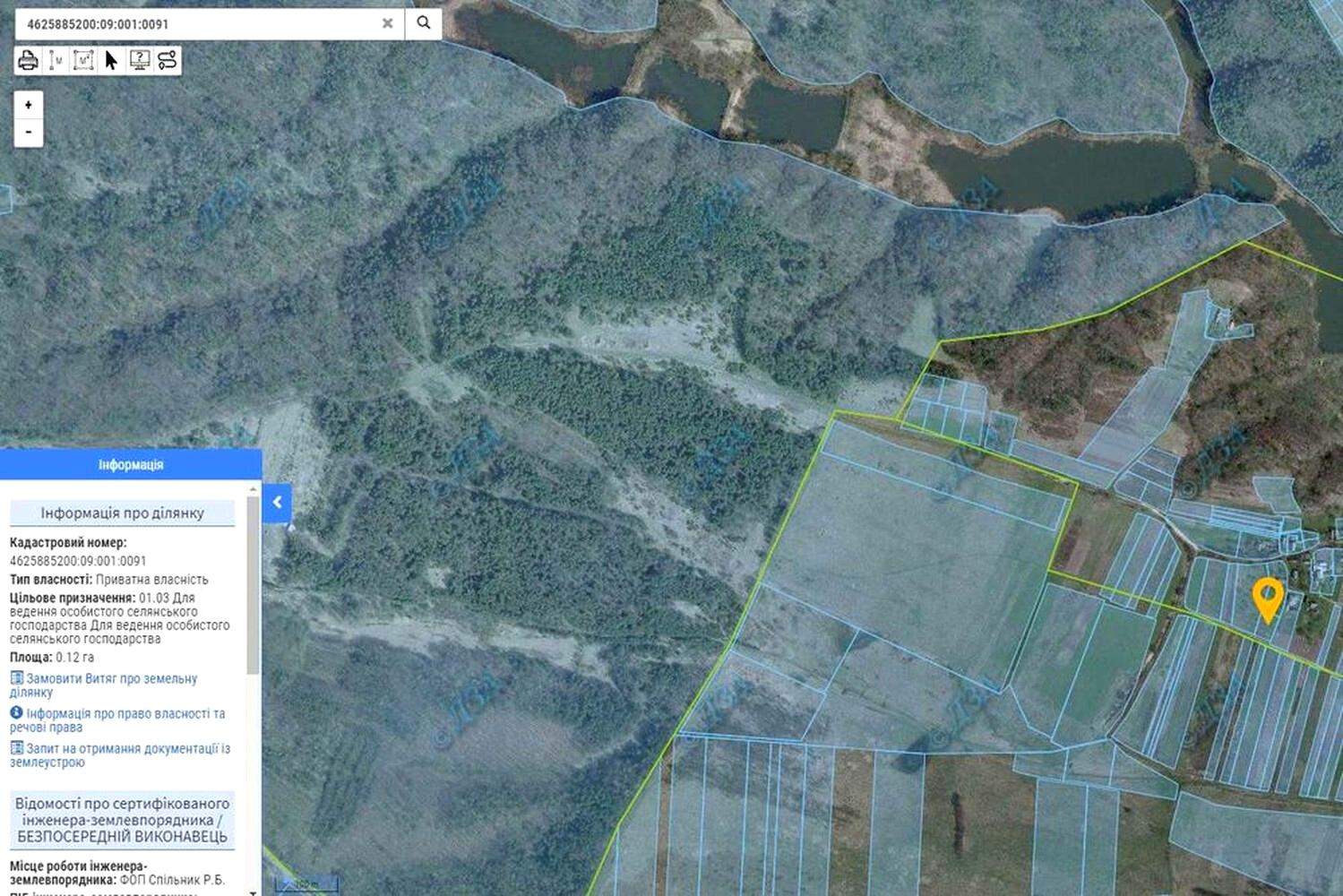Clear the cadastral number search field

click(x=387, y=23)
